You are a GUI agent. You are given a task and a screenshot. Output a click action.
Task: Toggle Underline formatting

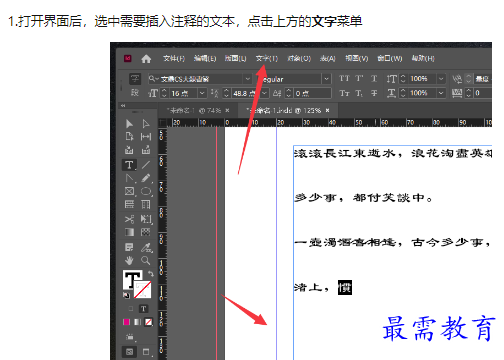click(374, 79)
